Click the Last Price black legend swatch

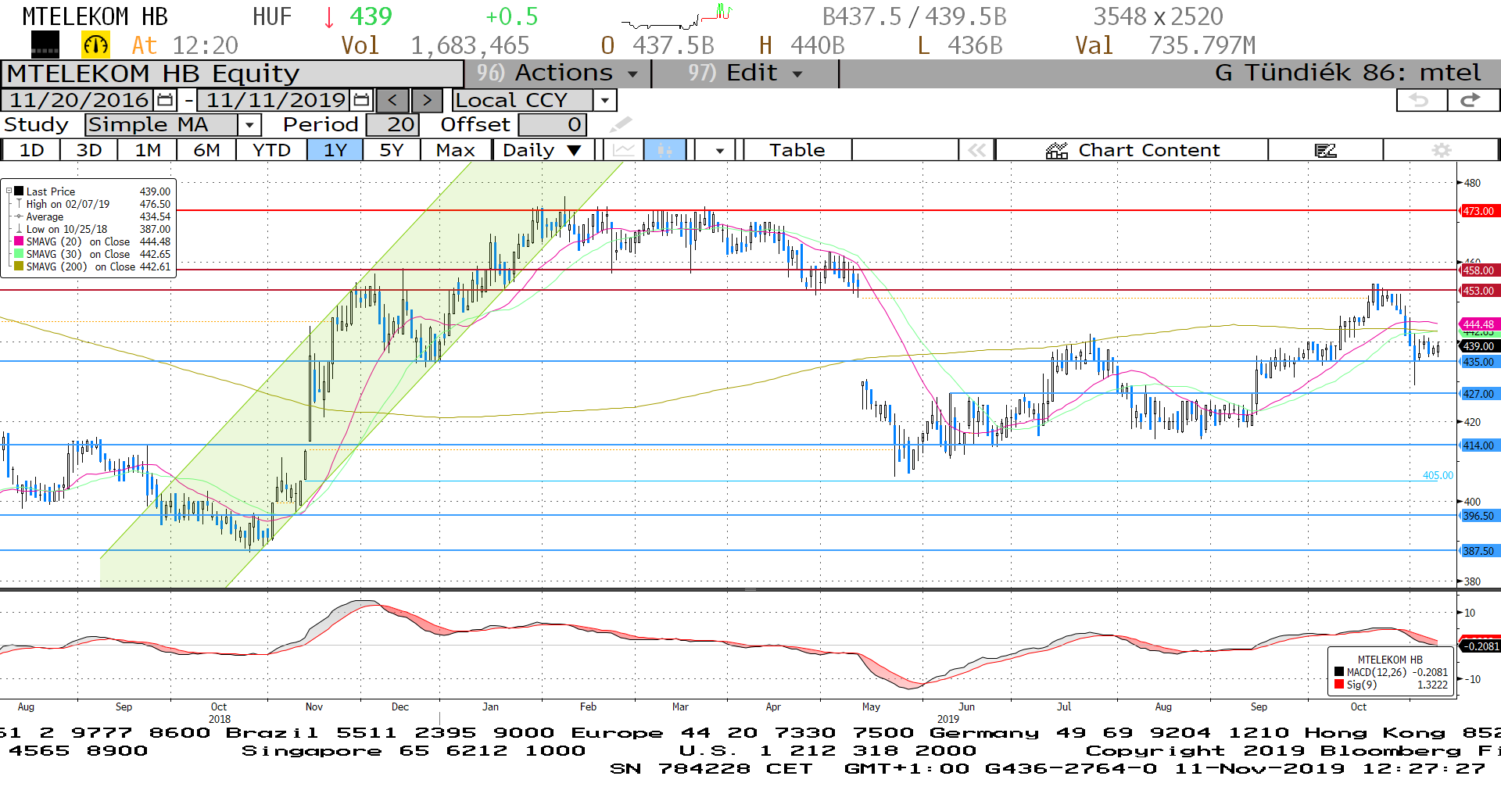pyautogui.click(x=19, y=191)
